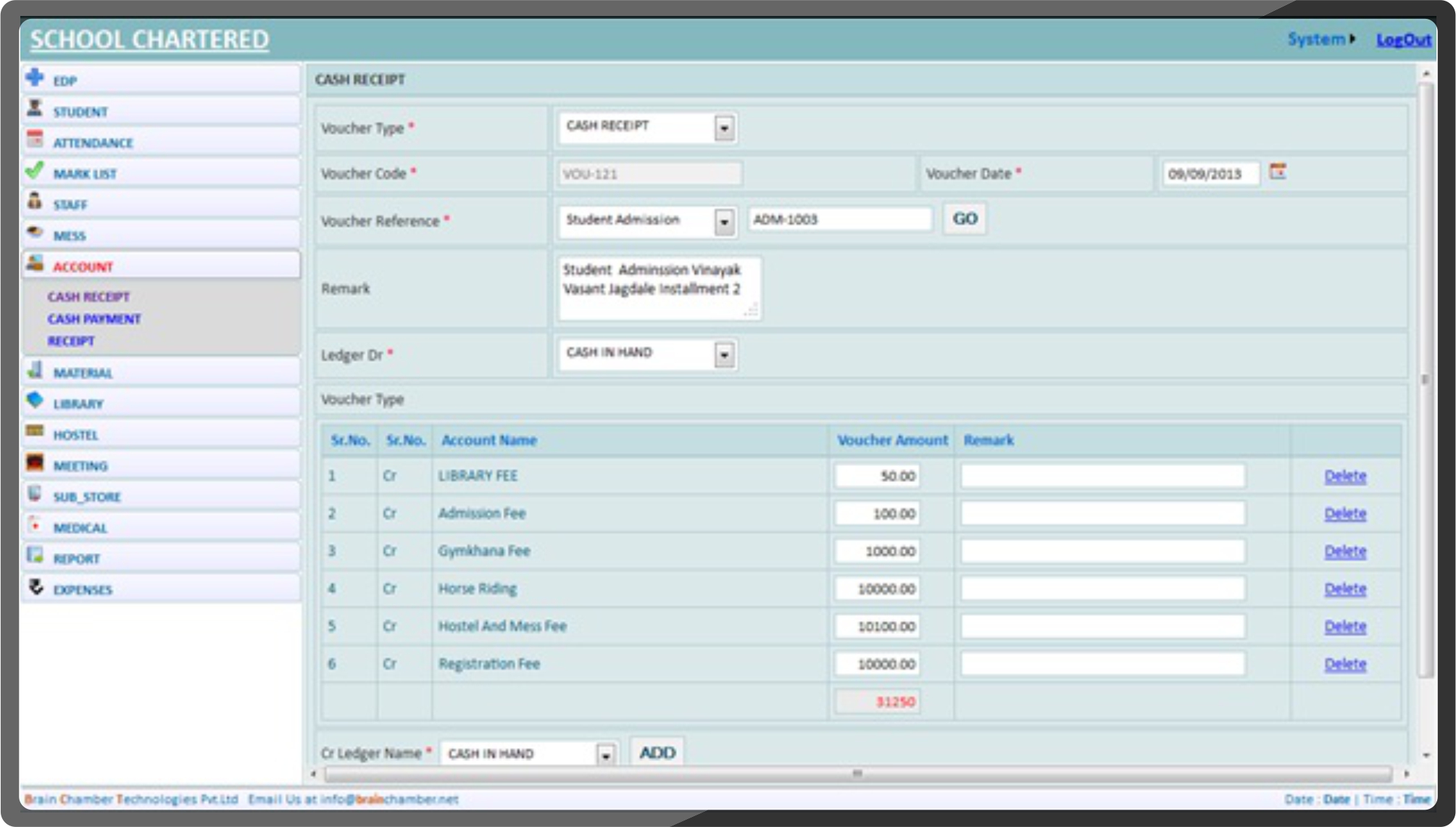Screen dimensions: 1456x827
Task: Click the Horse Riding account name
Action: pyautogui.click(x=478, y=589)
